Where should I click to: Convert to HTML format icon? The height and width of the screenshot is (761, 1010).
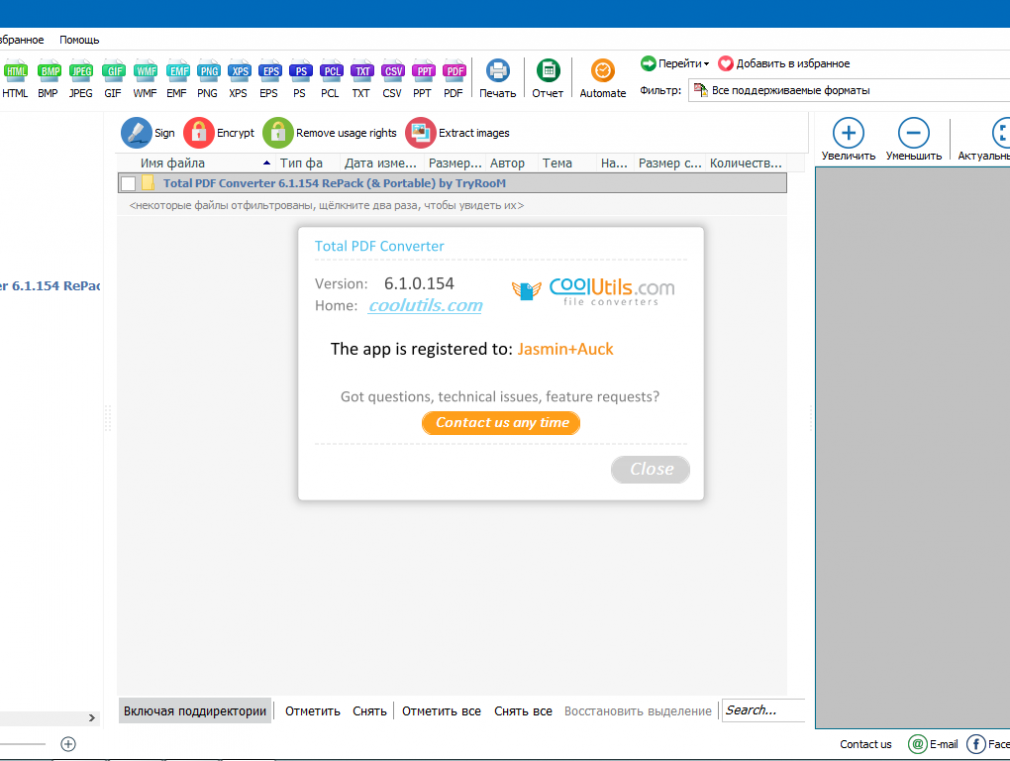click(15, 79)
